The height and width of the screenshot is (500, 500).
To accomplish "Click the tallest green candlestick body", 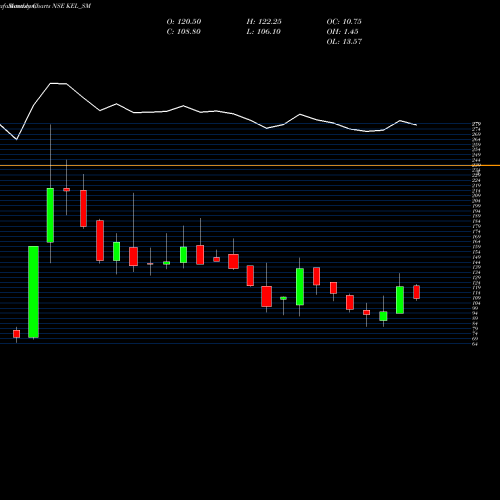I will tap(33, 292).
